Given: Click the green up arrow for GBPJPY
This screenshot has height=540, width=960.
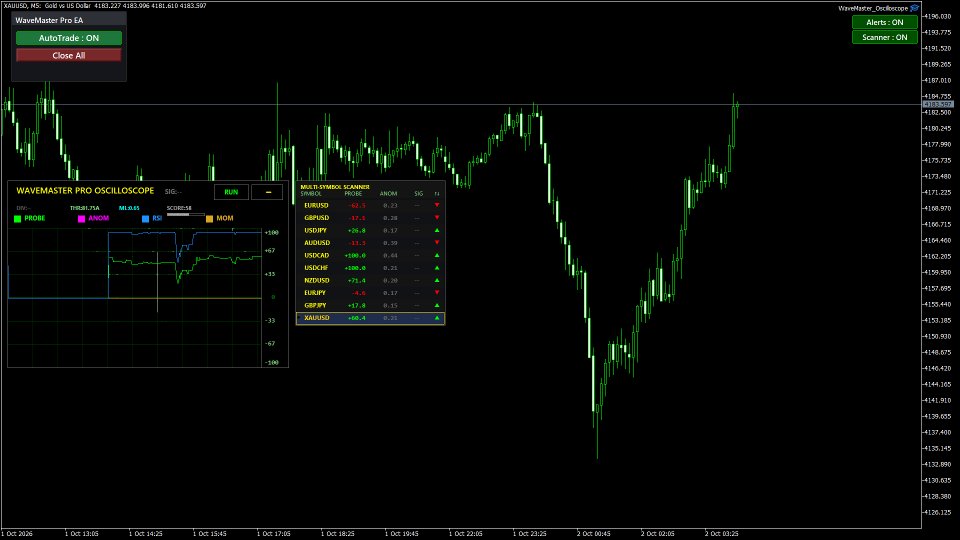Looking at the screenshot, I should 437,306.
